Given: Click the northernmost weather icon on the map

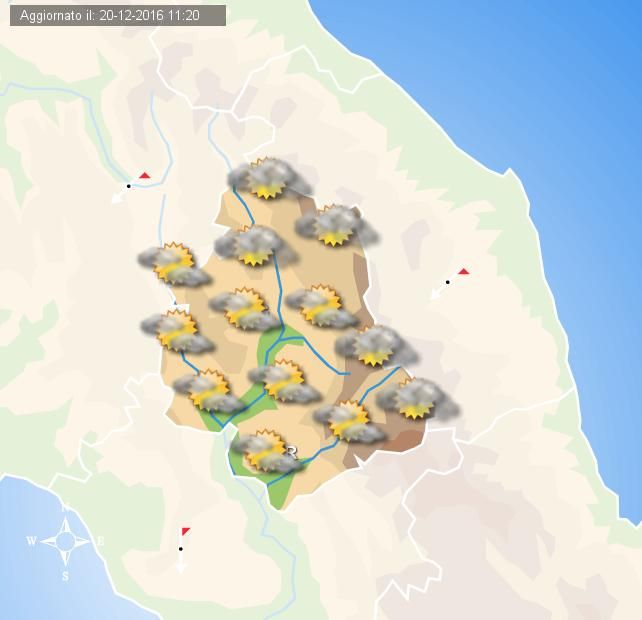Looking at the screenshot, I should (x=267, y=178).
